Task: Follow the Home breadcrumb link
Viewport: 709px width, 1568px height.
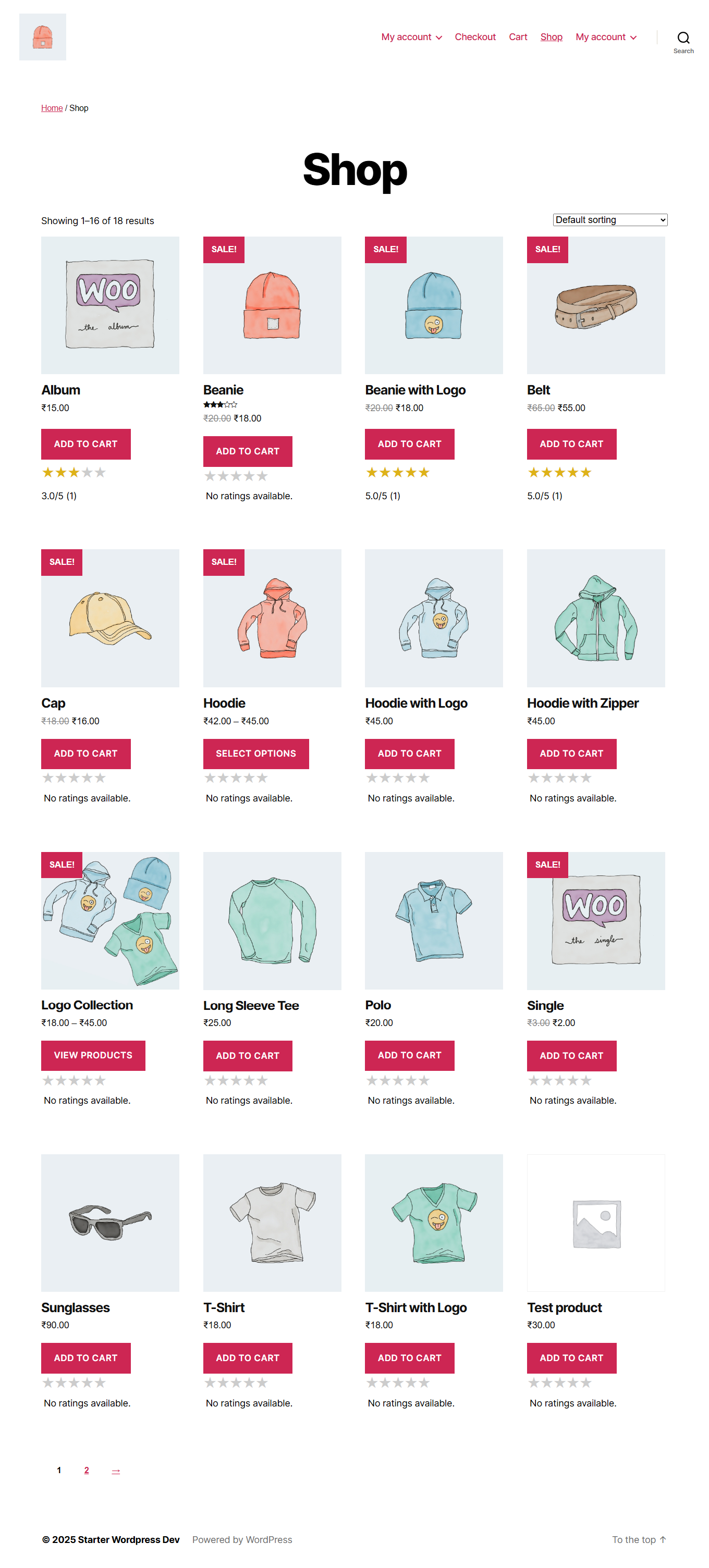Action: pos(52,108)
